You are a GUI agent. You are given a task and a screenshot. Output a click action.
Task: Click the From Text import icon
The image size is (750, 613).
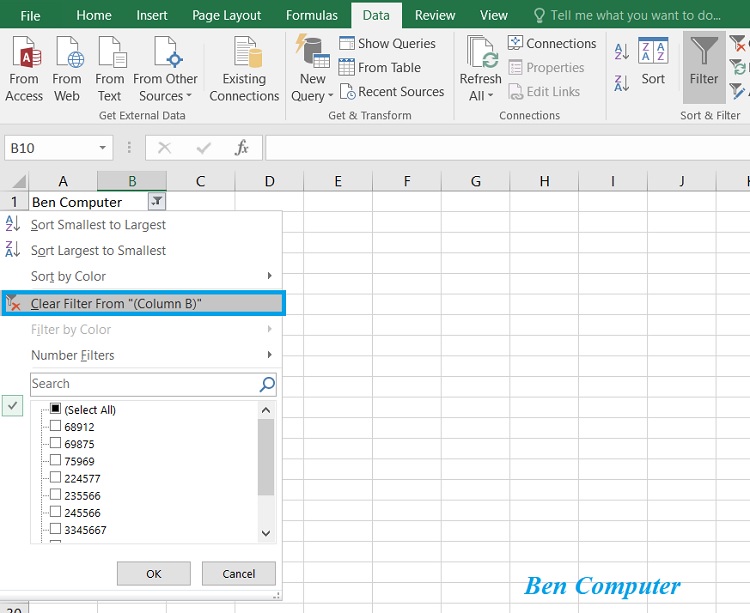[110, 69]
